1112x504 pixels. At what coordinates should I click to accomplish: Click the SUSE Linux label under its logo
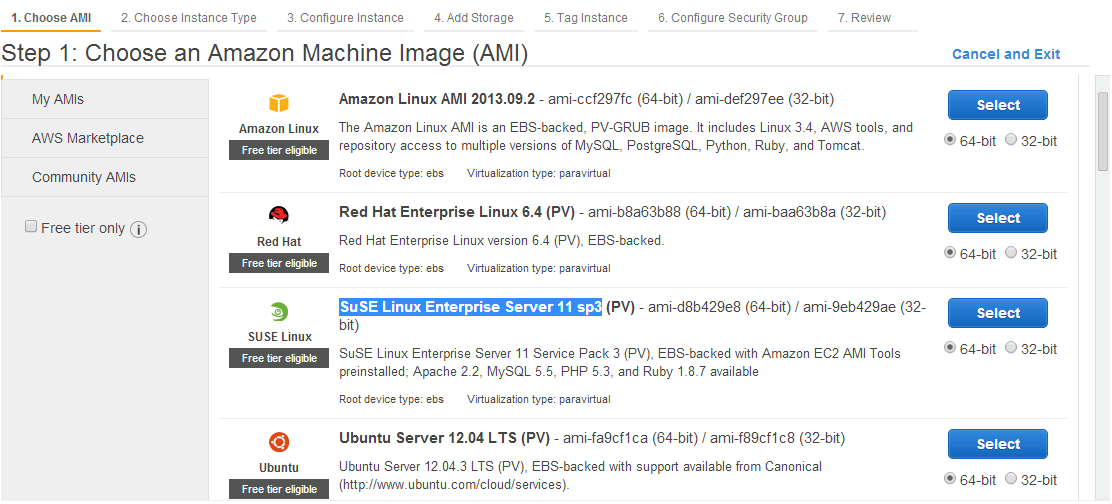(279, 337)
